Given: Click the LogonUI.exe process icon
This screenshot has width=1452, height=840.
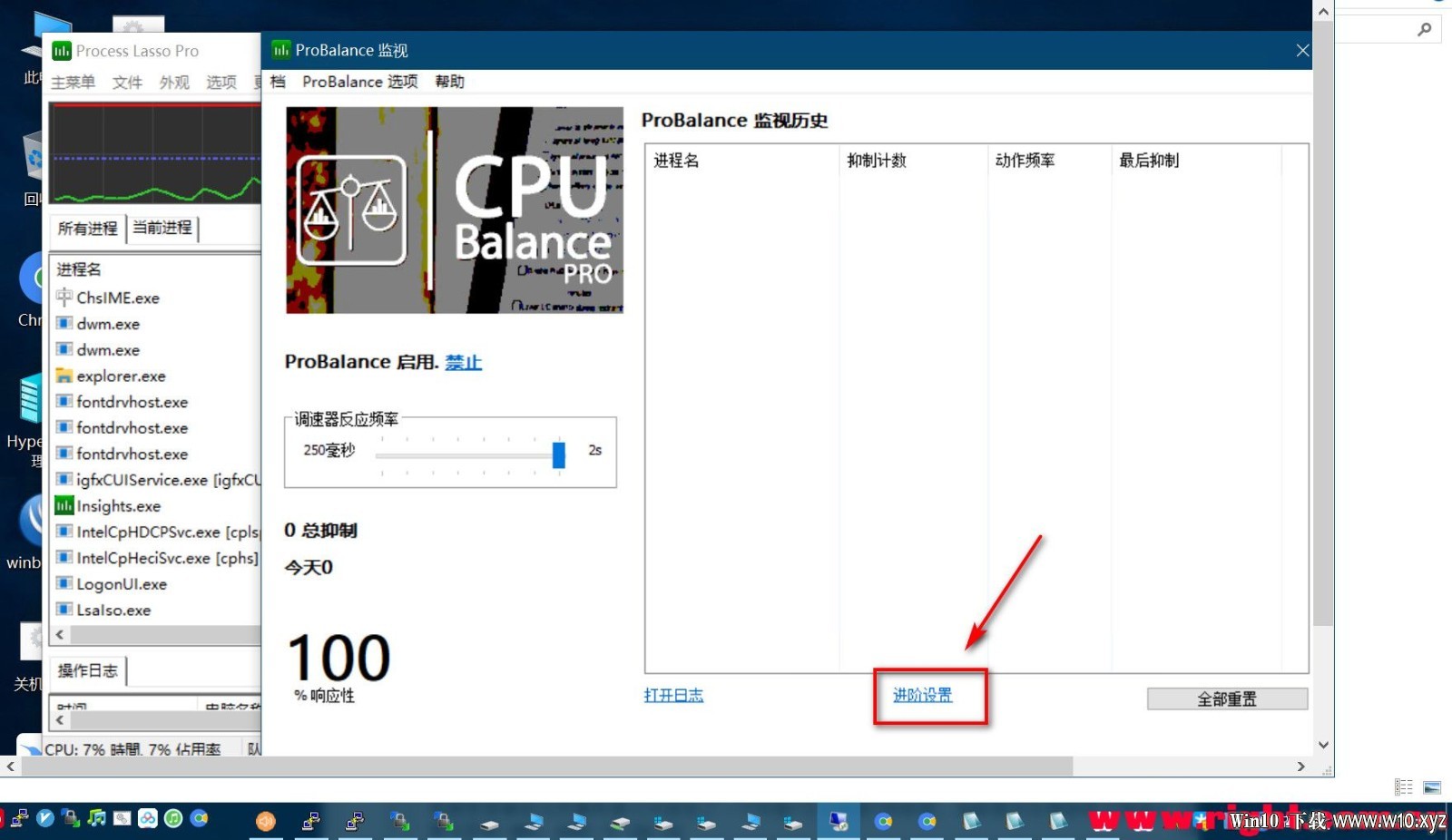Looking at the screenshot, I should tap(64, 583).
